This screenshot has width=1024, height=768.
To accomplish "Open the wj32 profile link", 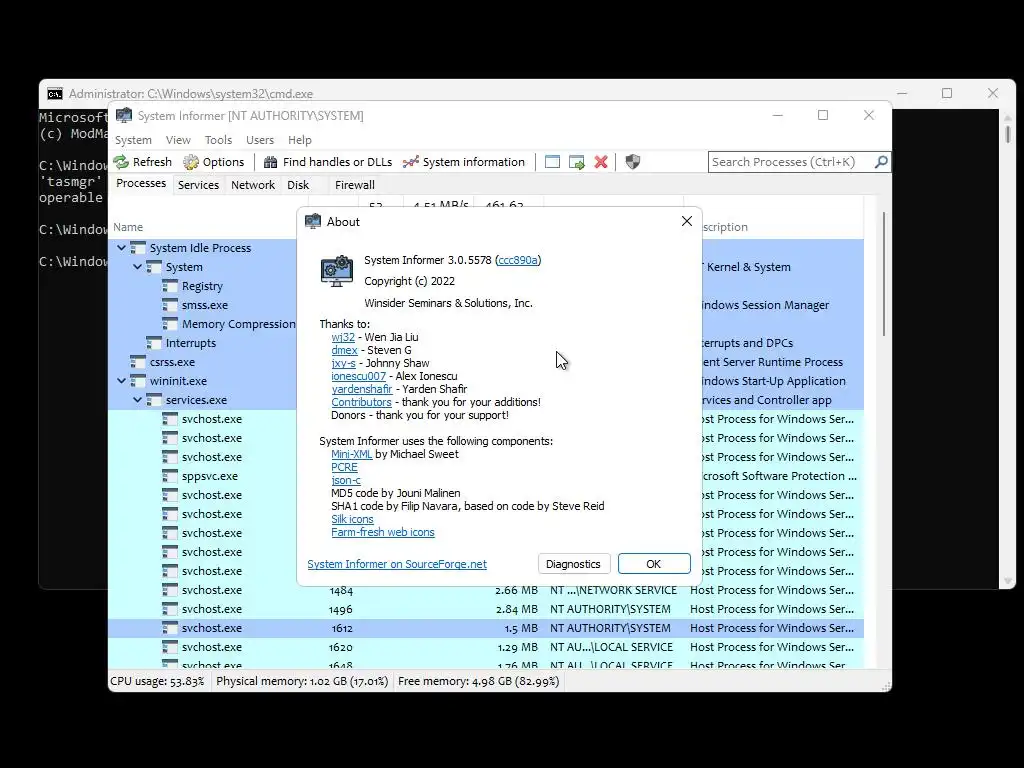I will pos(343,337).
